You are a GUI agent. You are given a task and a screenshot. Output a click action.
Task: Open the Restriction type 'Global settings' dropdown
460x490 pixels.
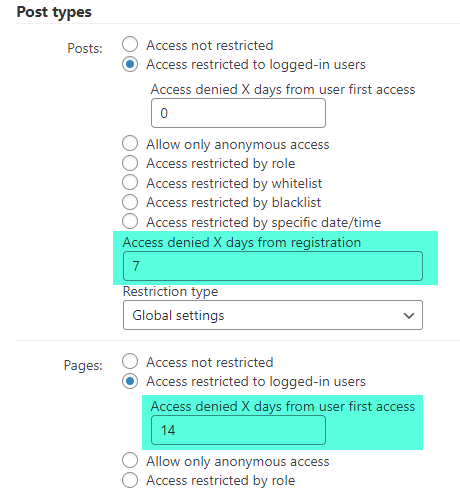(x=273, y=315)
